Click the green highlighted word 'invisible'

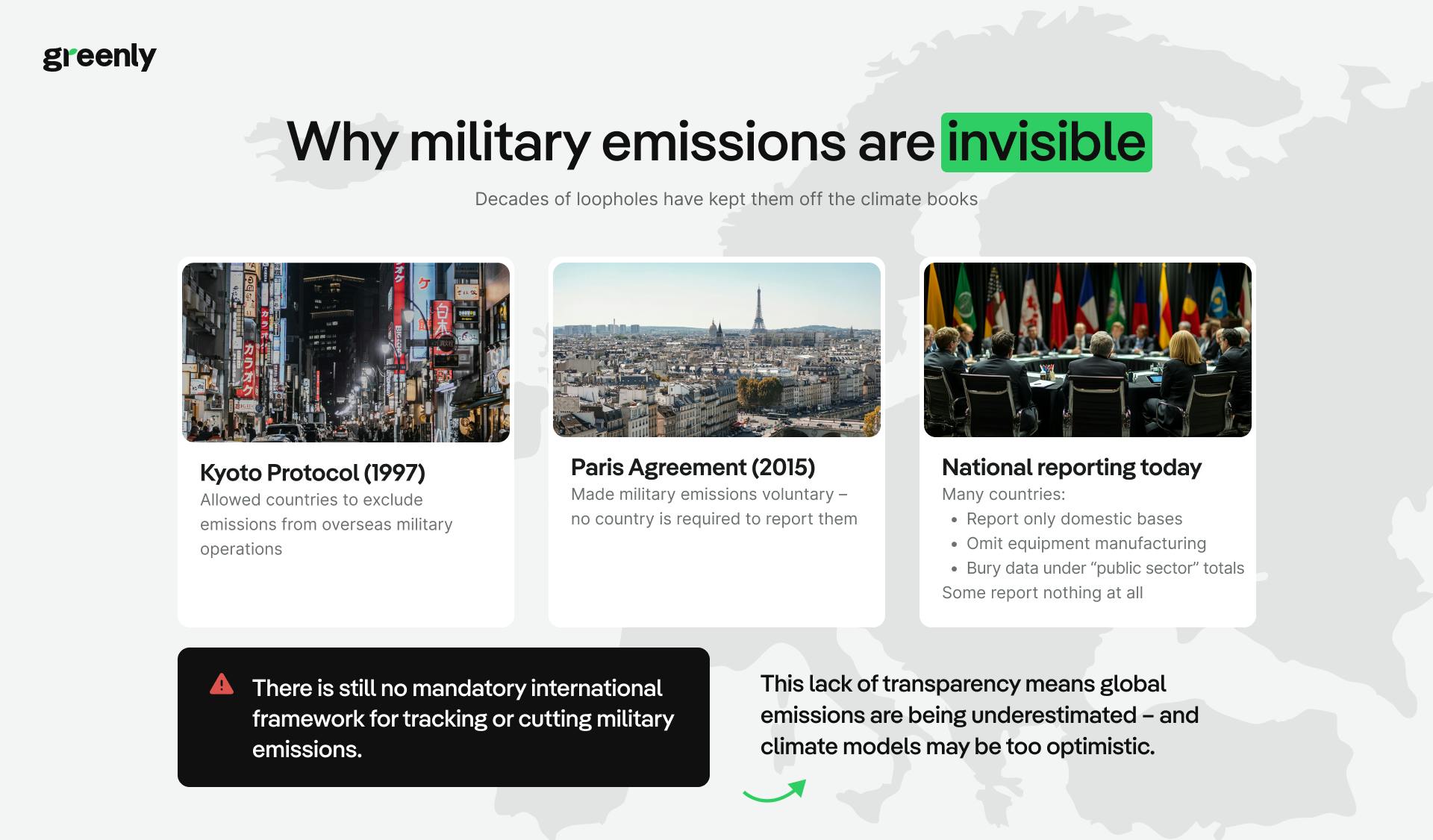coord(1046,142)
